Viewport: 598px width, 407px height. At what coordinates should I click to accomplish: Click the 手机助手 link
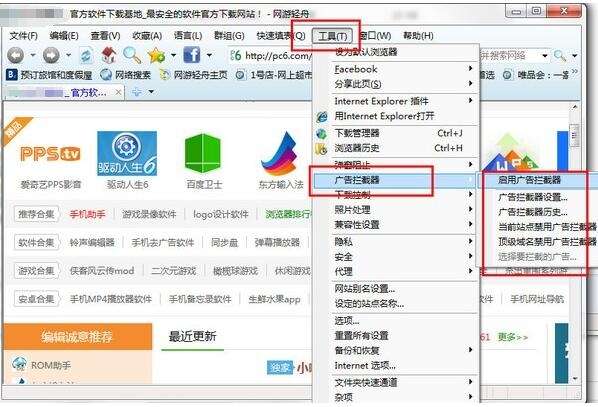point(87,214)
